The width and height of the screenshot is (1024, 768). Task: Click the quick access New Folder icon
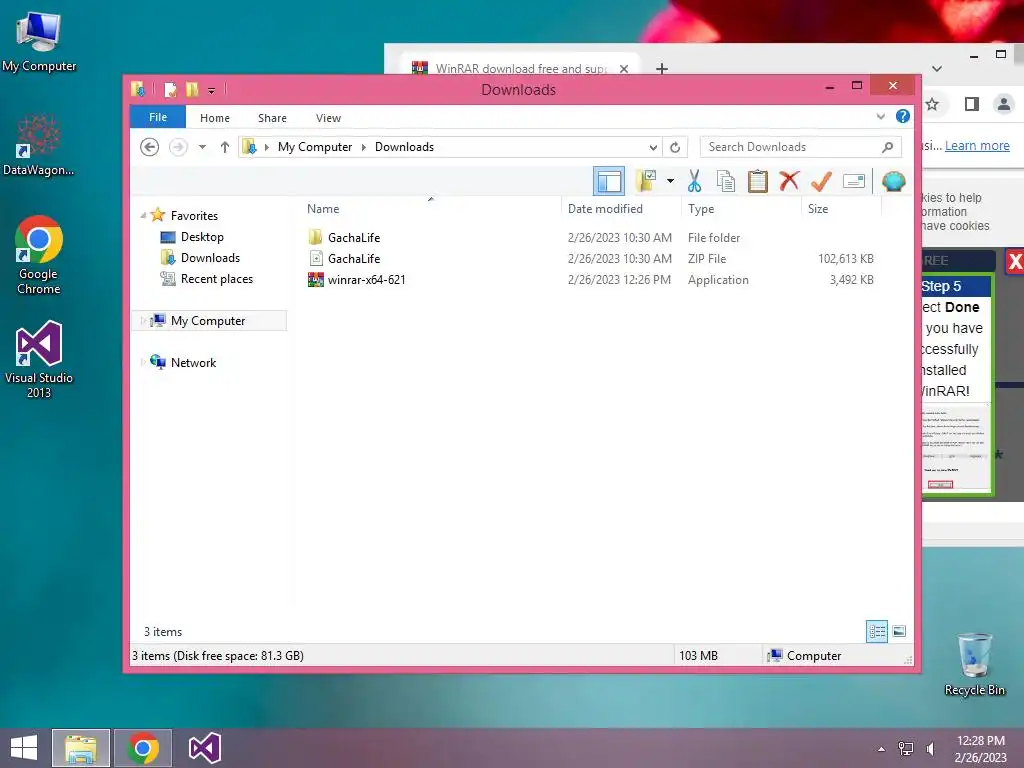pyautogui.click(x=192, y=89)
